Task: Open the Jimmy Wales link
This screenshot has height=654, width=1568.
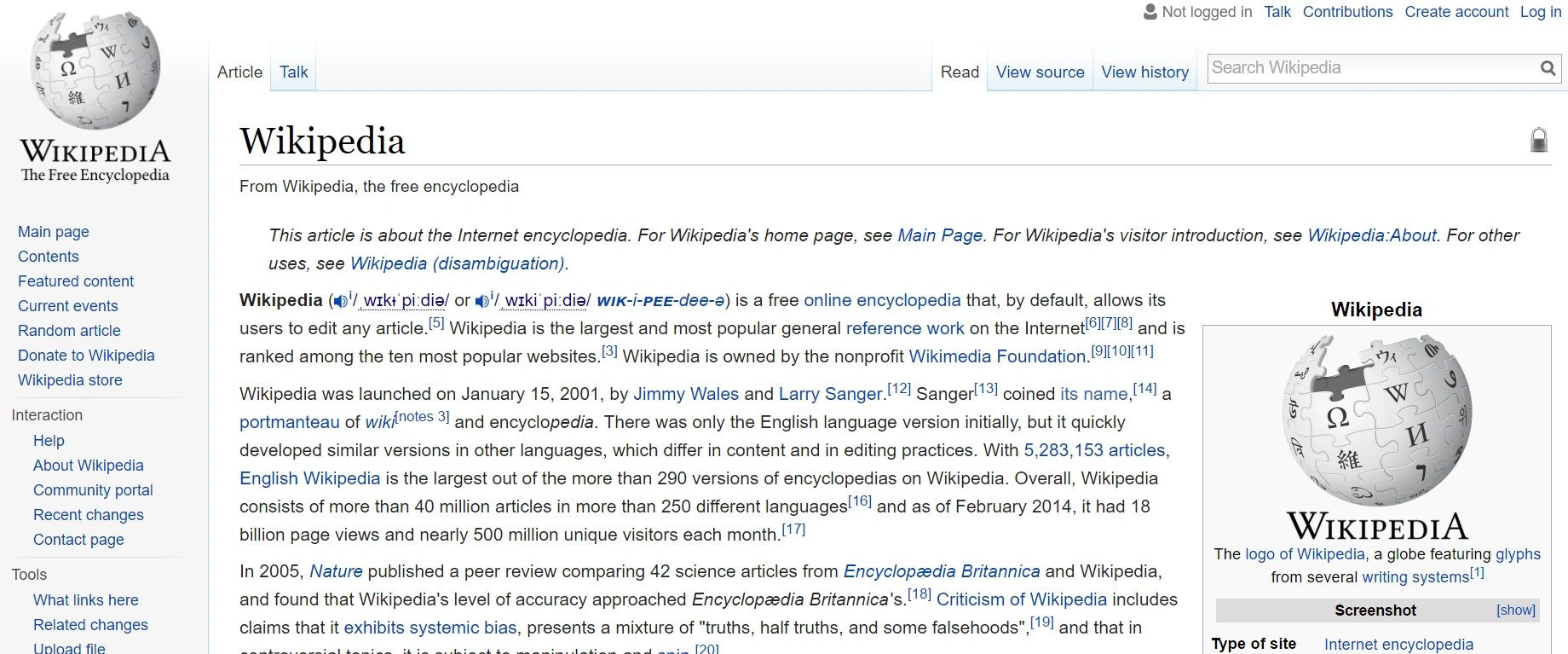Action: [686, 394]
